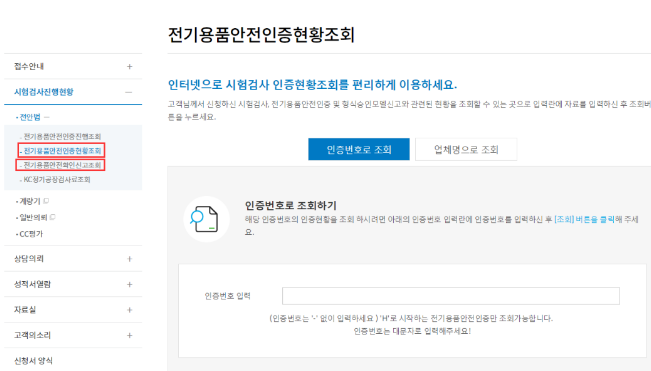Click the 인증번호 입력 label
Viewport: 651px width, 371px height.
(x=228, y=296)
